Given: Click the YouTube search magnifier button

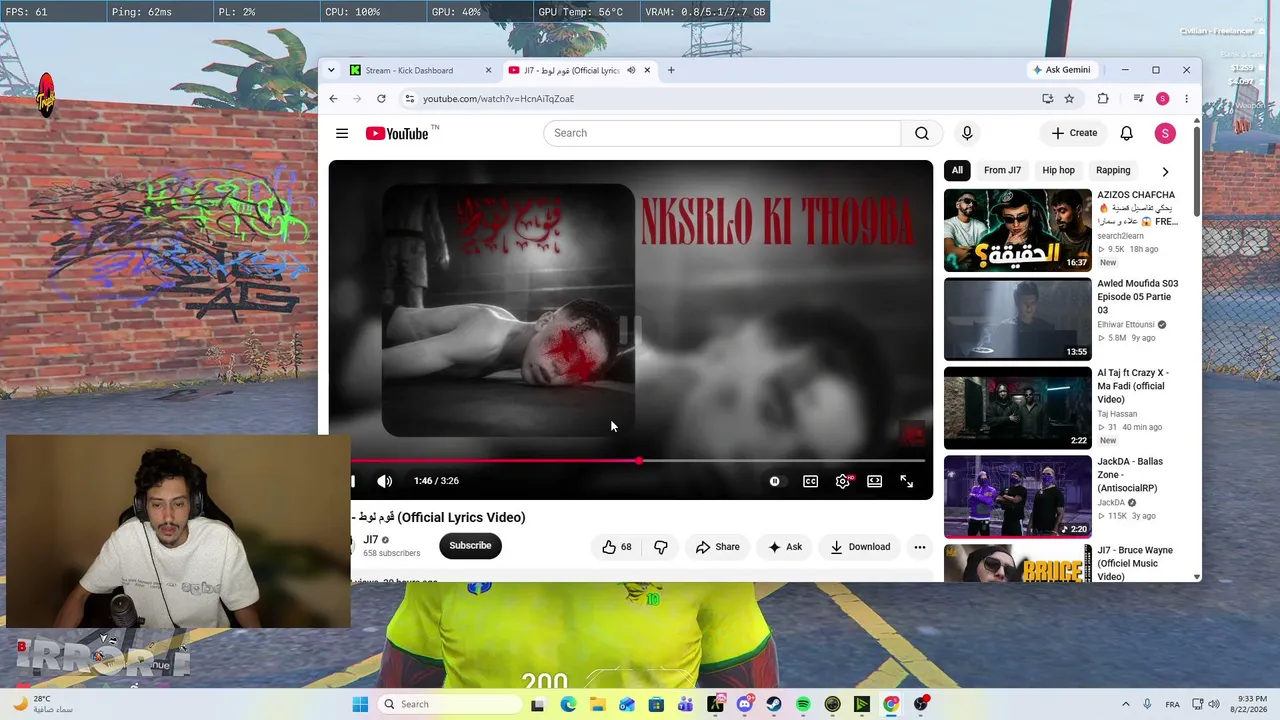Looking at the screenshot, I should coord(921,133).
